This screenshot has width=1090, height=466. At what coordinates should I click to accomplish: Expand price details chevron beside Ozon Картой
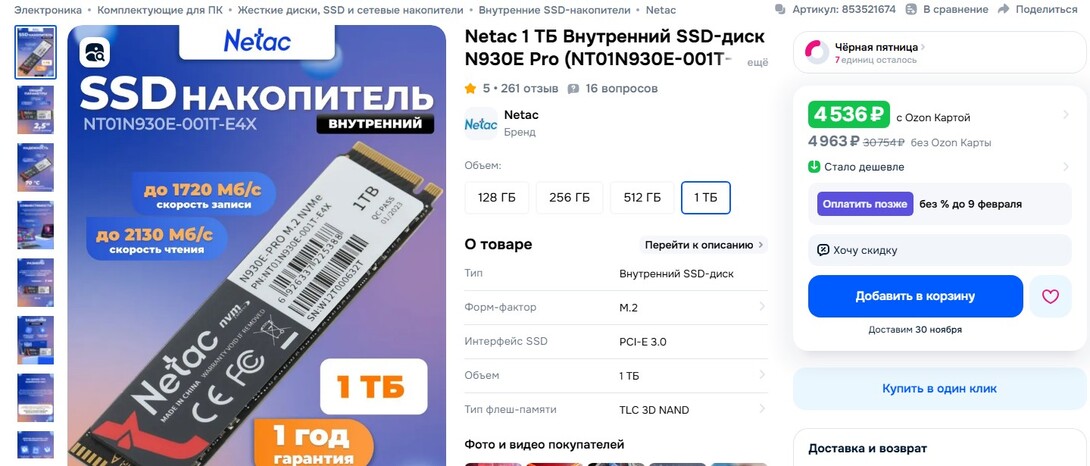1066,115
